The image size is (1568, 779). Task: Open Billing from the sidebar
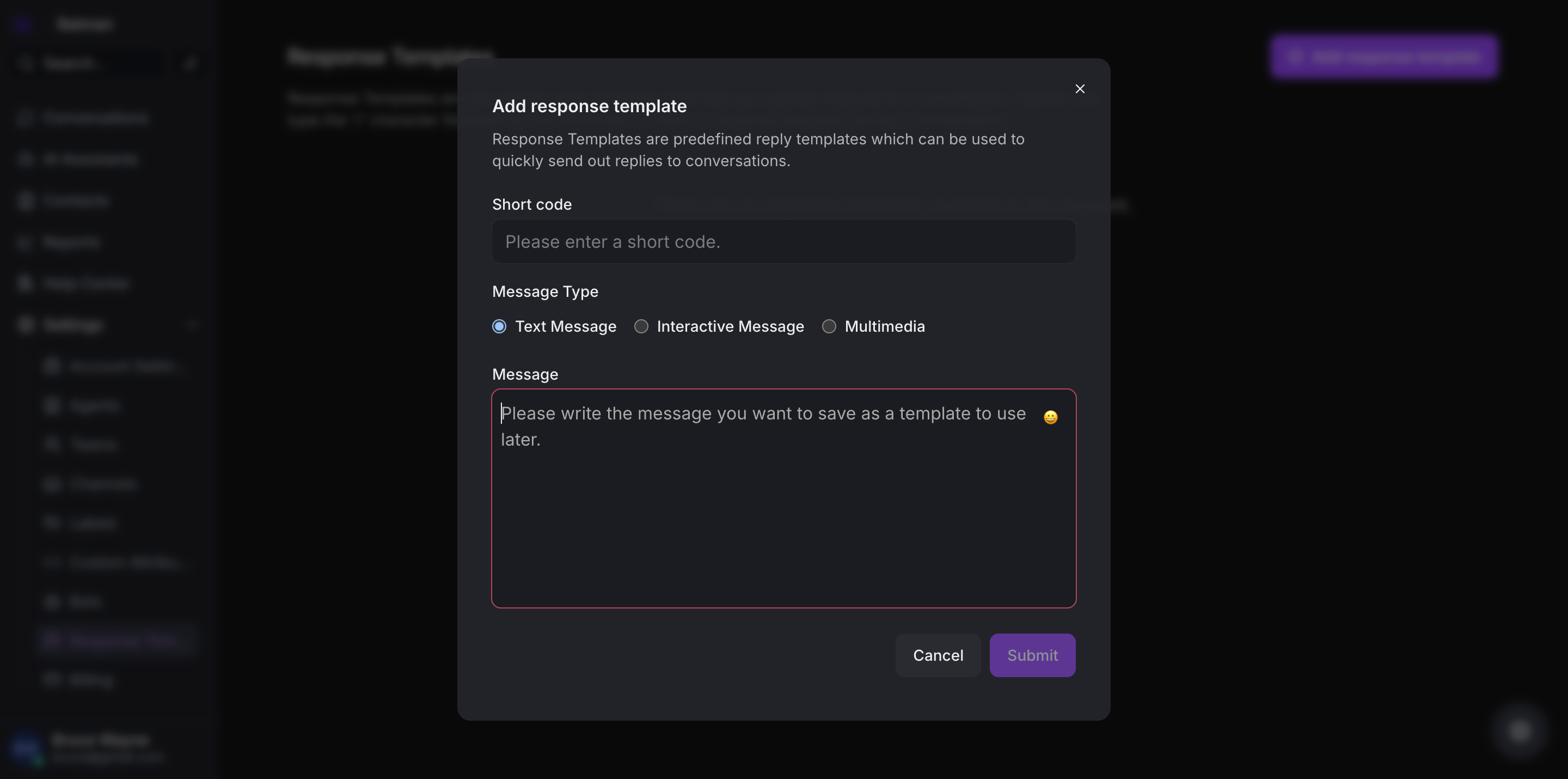[91, 680]
